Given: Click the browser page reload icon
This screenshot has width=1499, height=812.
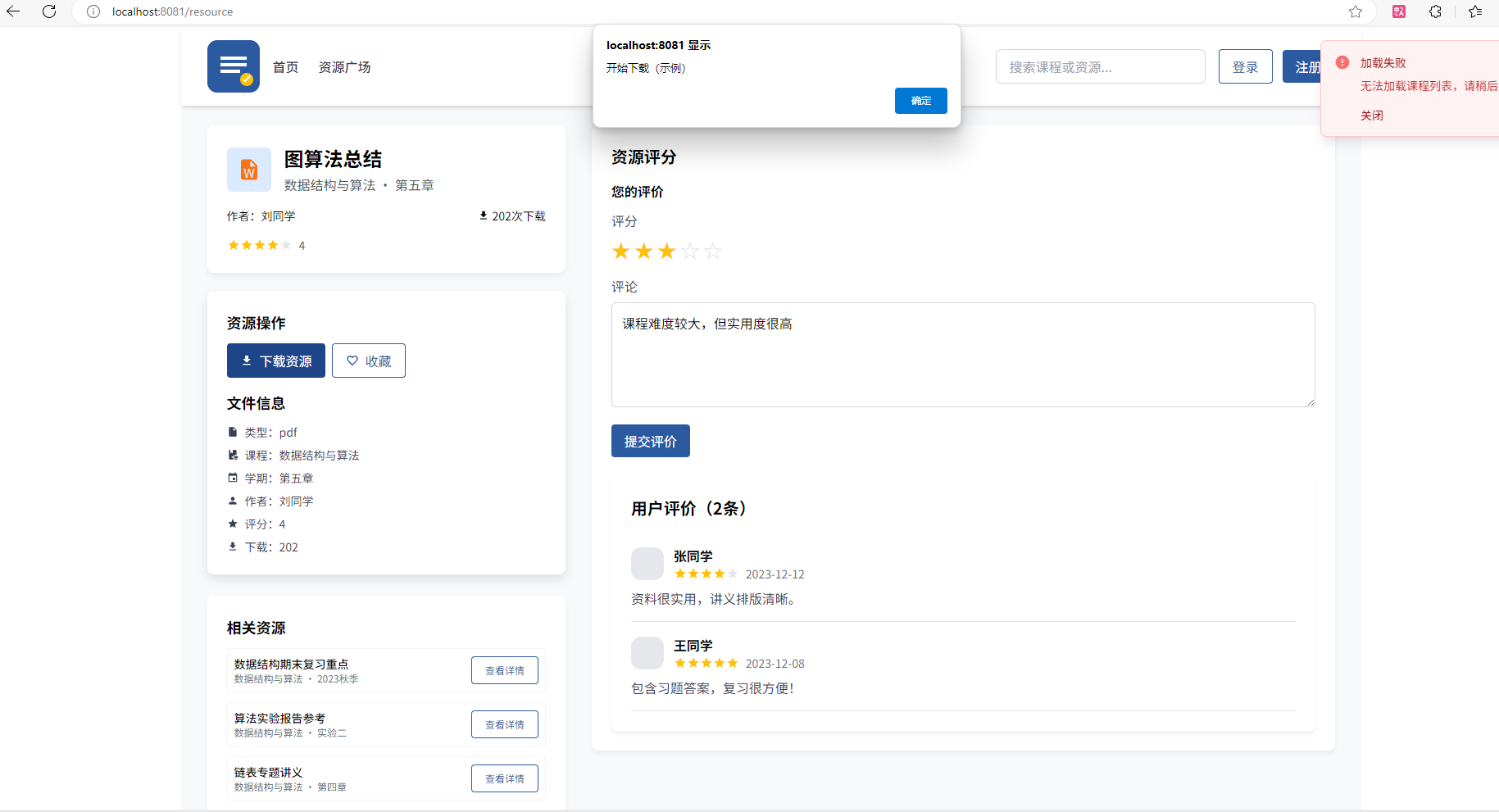Looking at the screenshot, I should 48,11.
